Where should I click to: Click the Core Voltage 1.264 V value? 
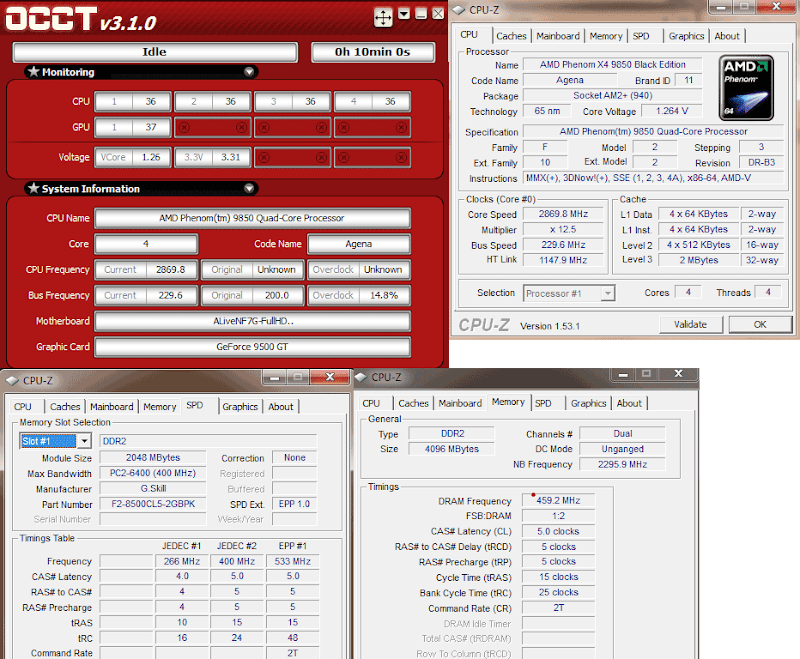point(672,111)
